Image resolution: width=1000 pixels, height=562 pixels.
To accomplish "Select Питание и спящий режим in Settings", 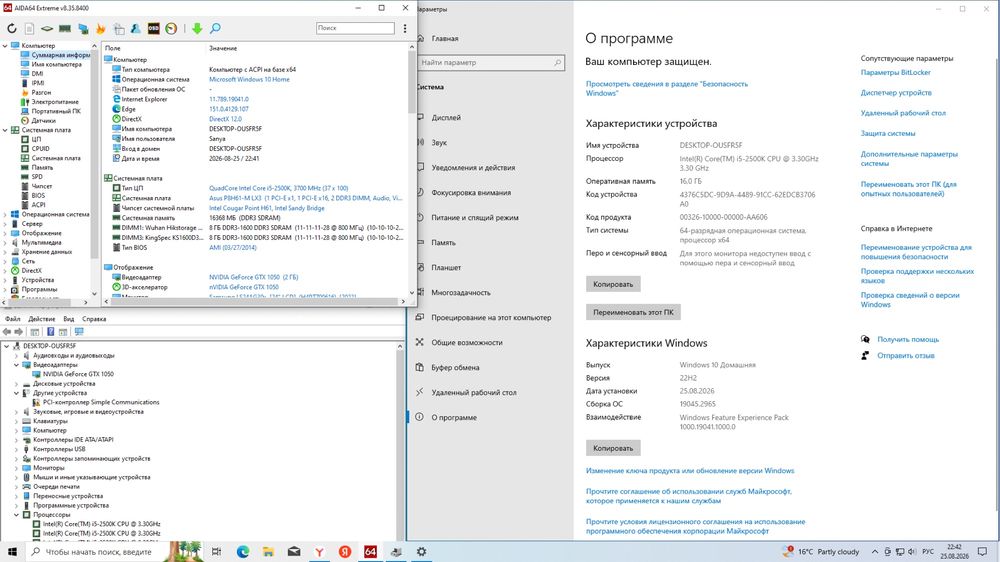I will pos(474,218).
